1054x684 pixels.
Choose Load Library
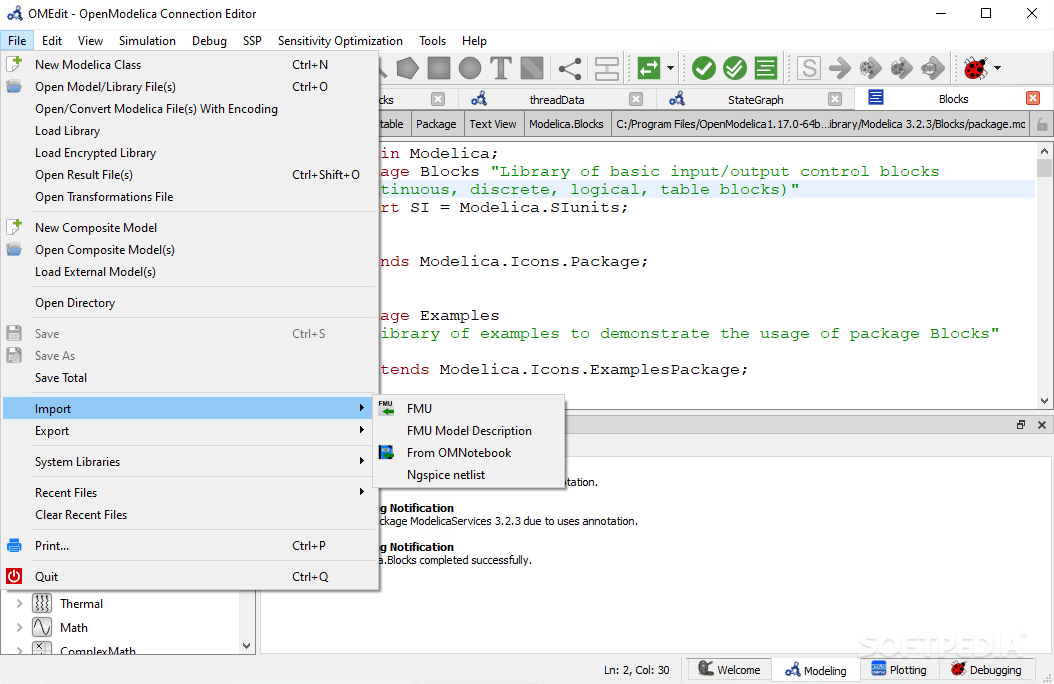[188, 131]
